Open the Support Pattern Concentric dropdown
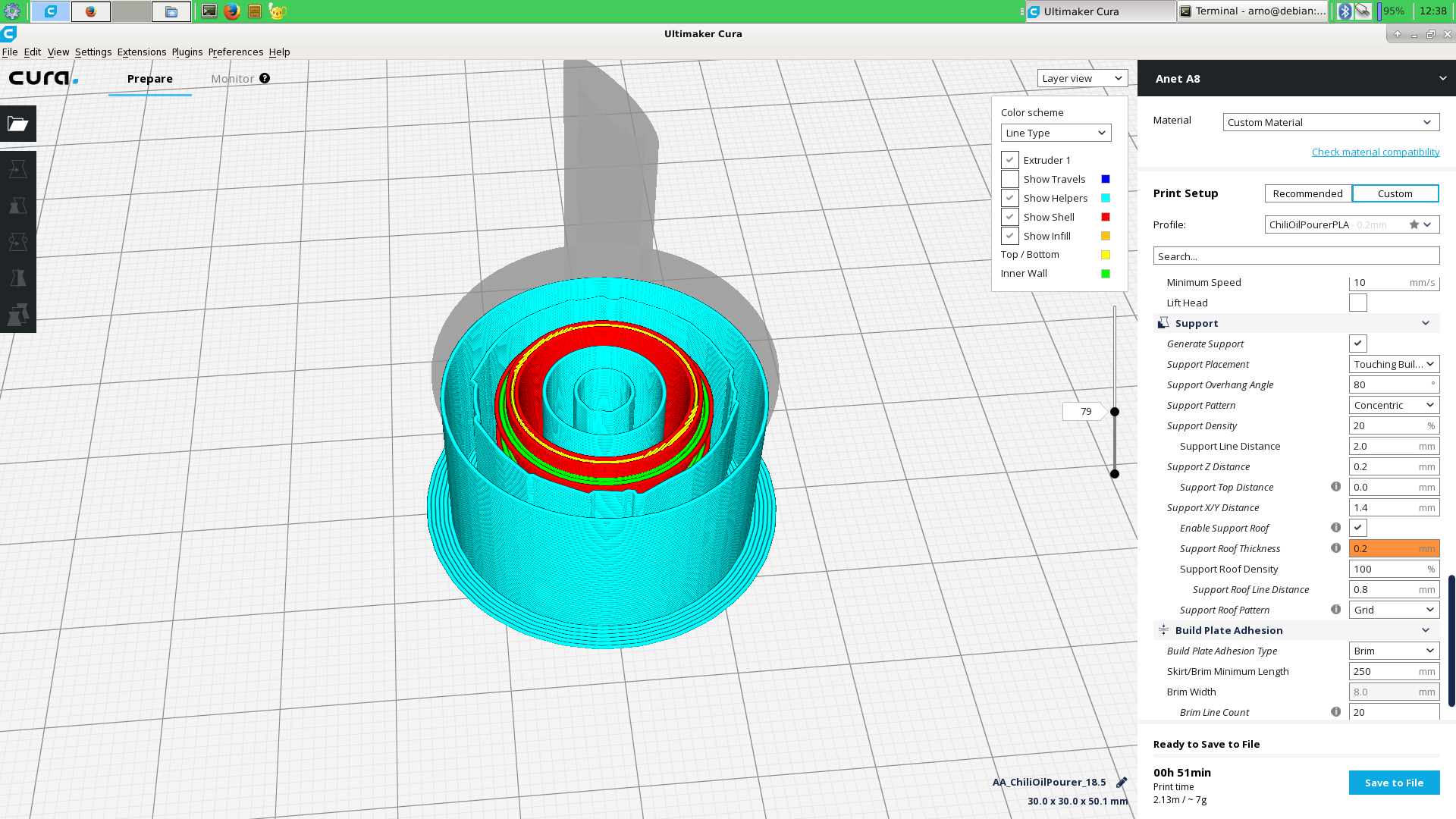Screen dimensions: 1456x819 1394,405
